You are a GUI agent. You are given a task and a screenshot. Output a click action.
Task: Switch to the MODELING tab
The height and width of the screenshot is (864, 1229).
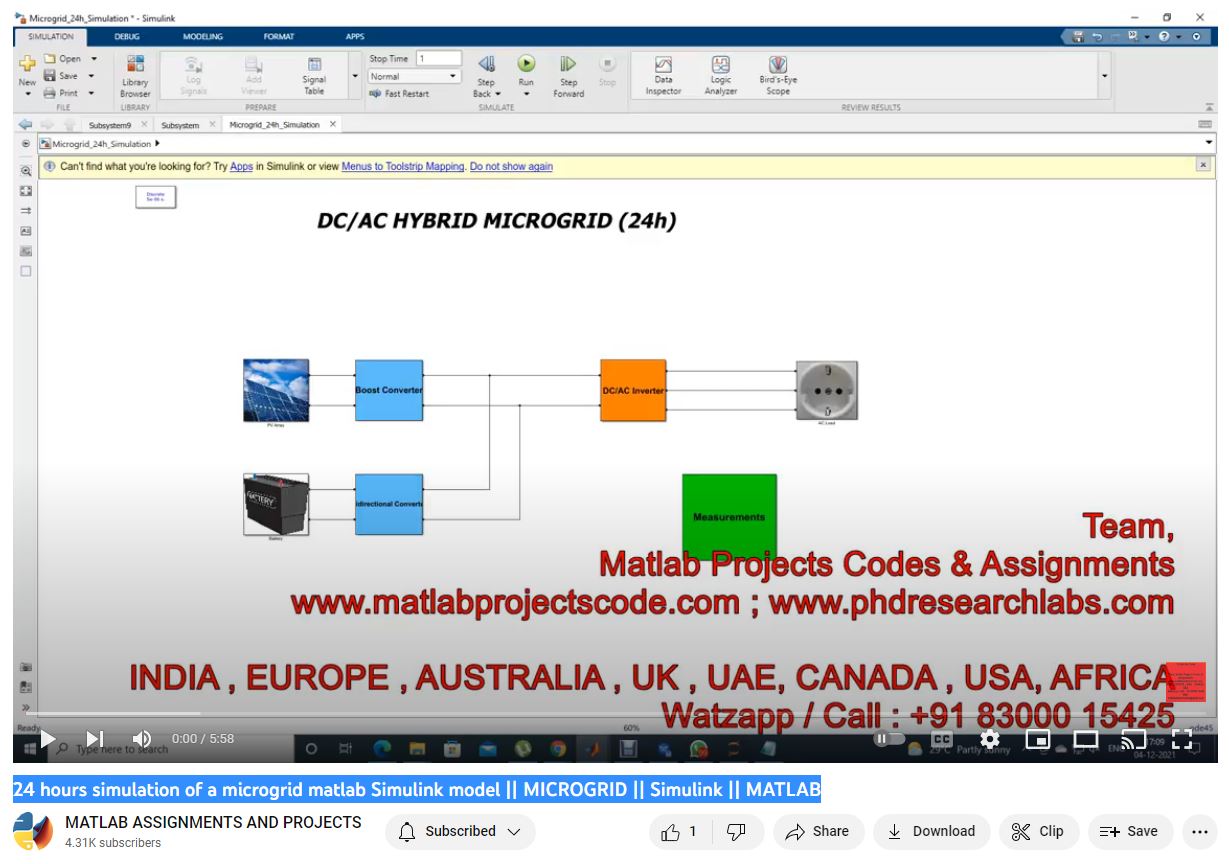click(x=203, y=36)
